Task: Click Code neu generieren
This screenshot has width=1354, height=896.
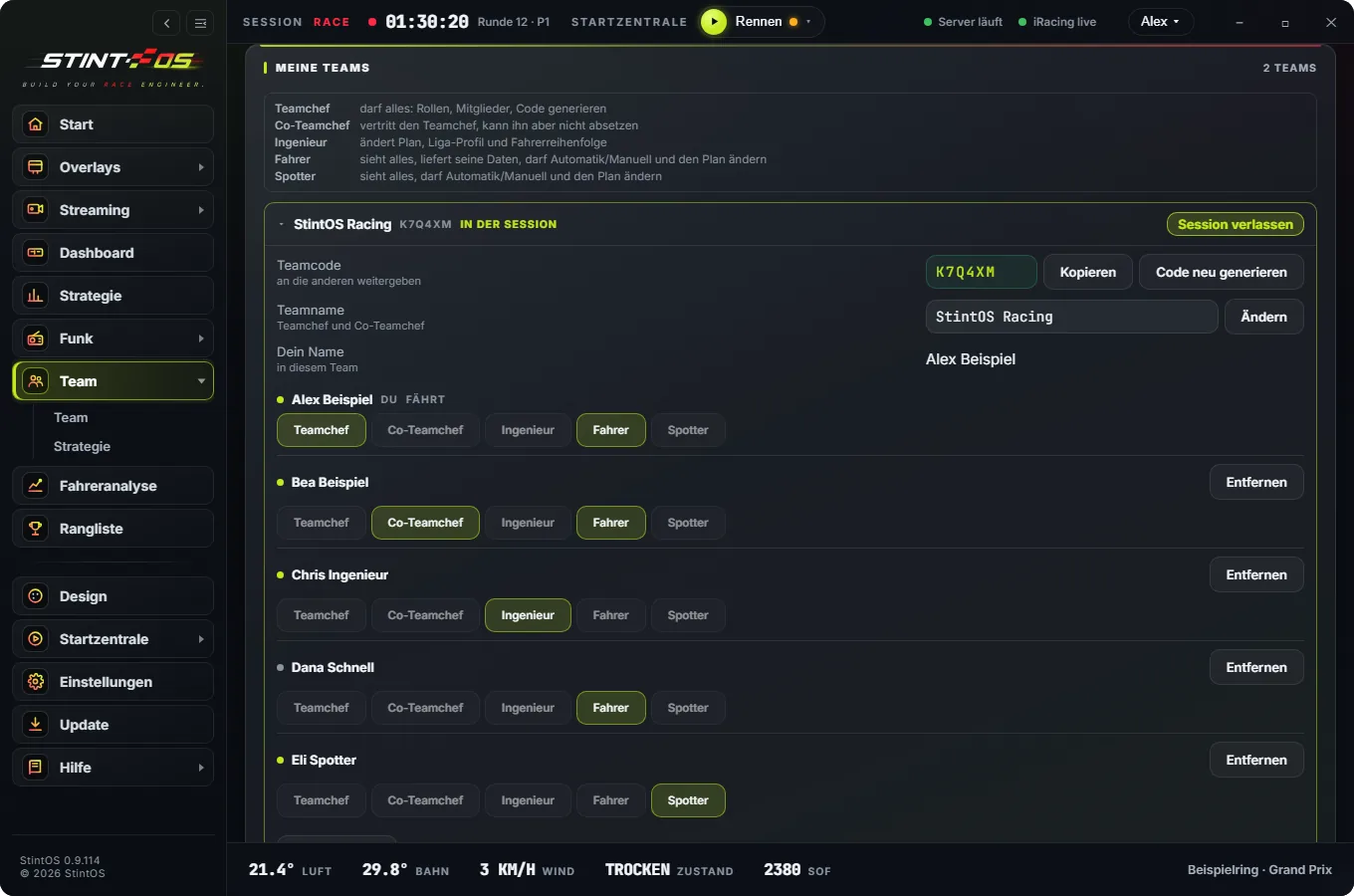Action: point(1221,272)
